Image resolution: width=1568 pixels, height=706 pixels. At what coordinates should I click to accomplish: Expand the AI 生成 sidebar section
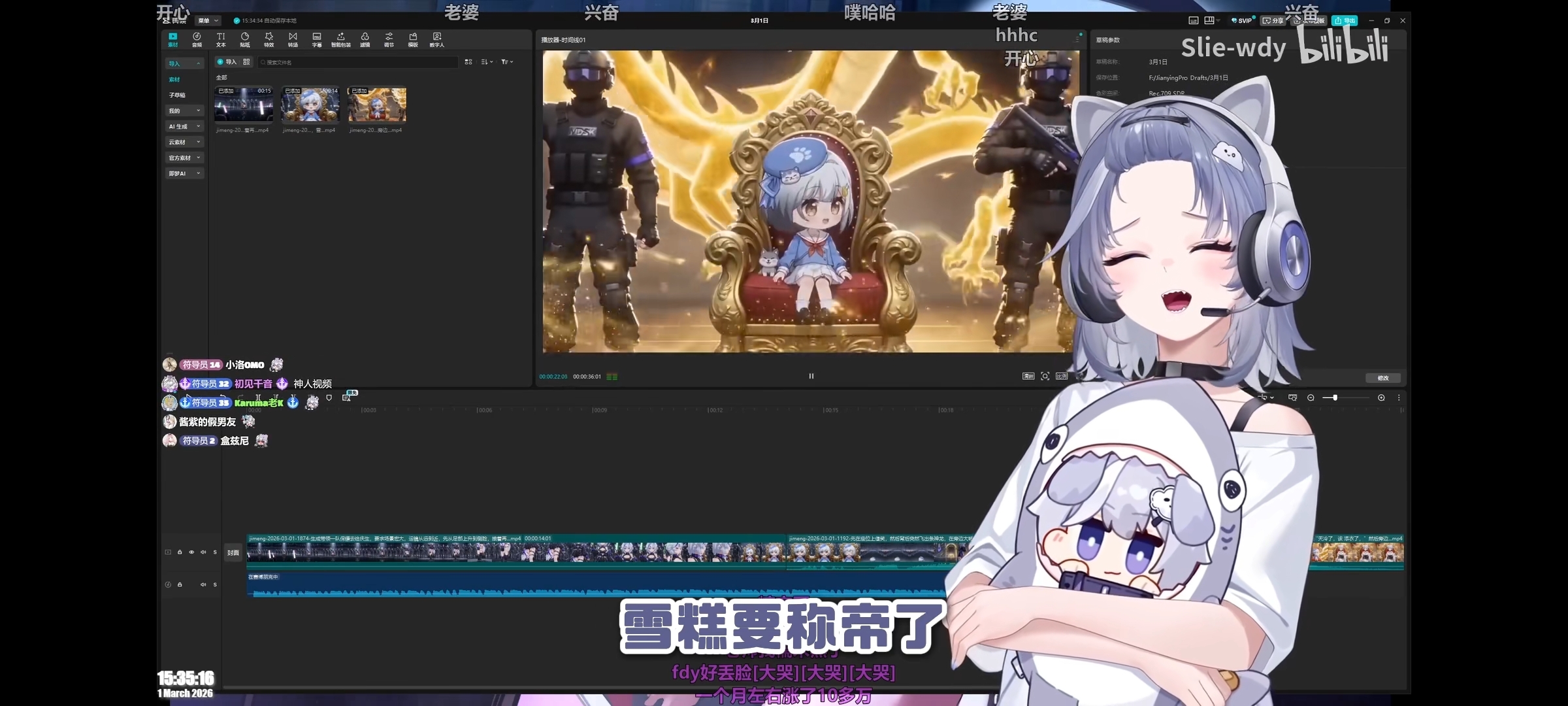click(184, 126)
